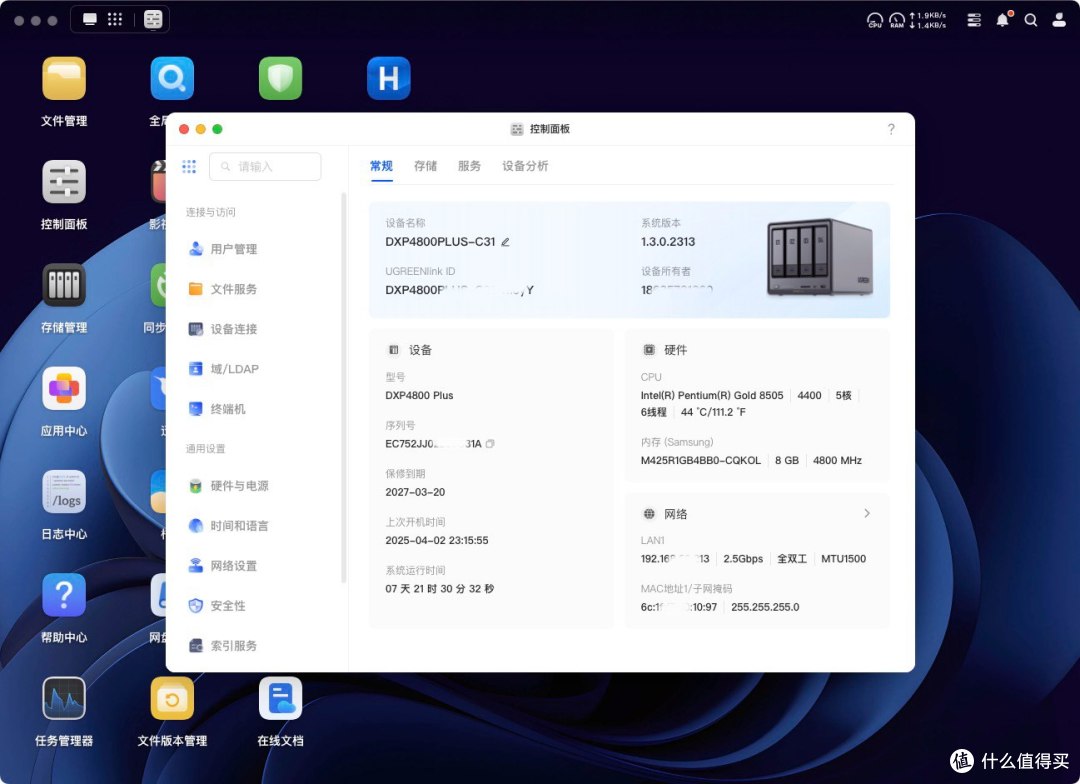Click the 全双工 duplex value
This screenshot has width=1080, height=784.
point(791,559)
